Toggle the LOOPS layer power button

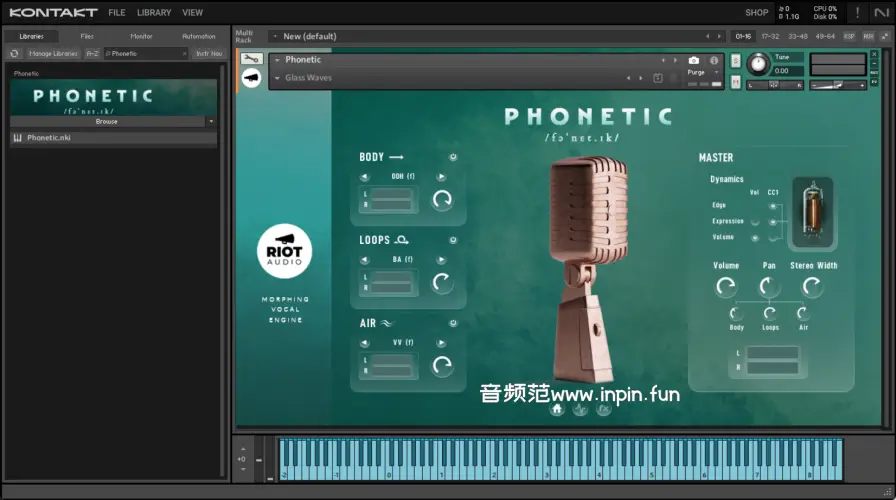tap(453, 240)
